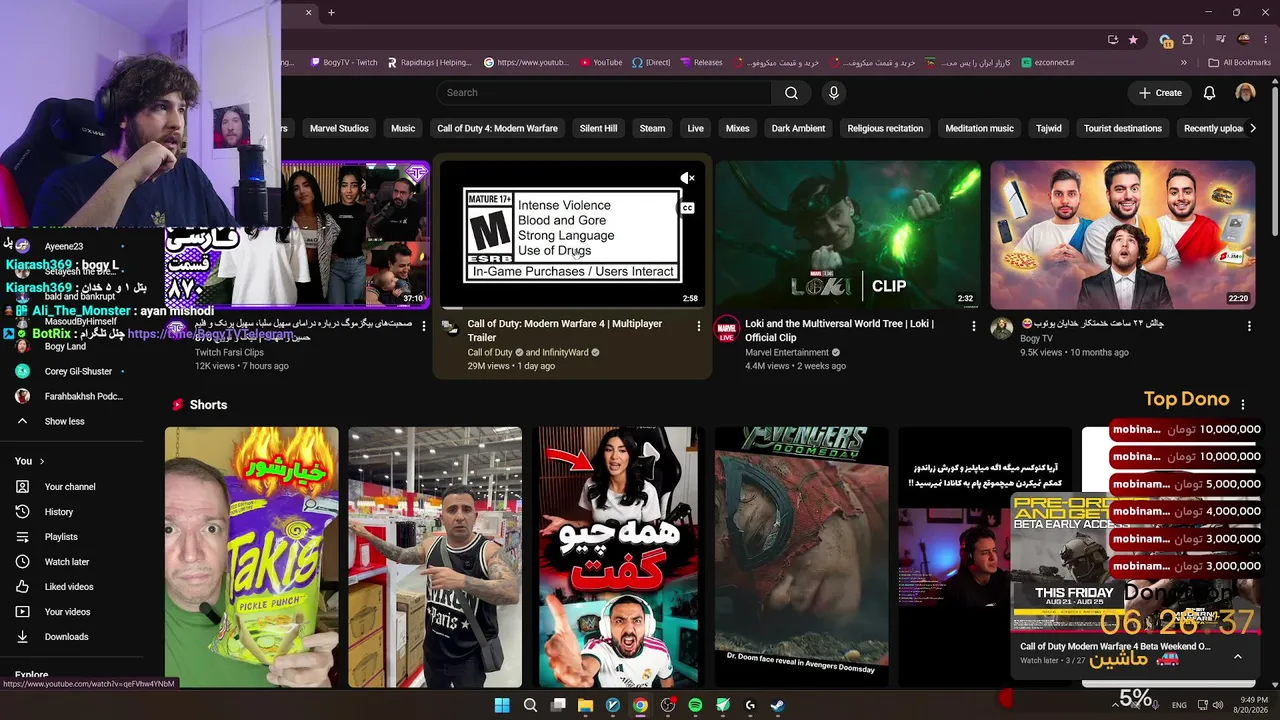Expand the bookmarks bar overflow chevron
The height and width of the screenshot is (720, 1280).
[1184, 62]
